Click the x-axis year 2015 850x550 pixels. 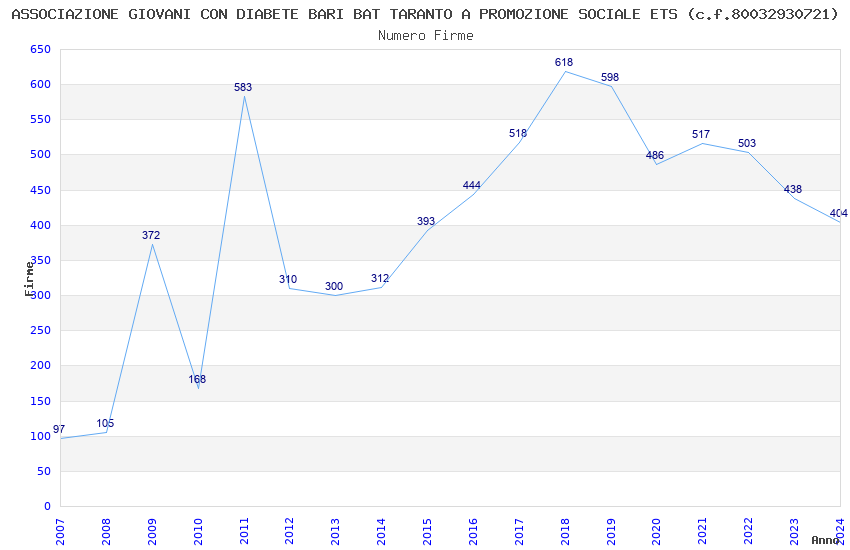click(427, 532)
